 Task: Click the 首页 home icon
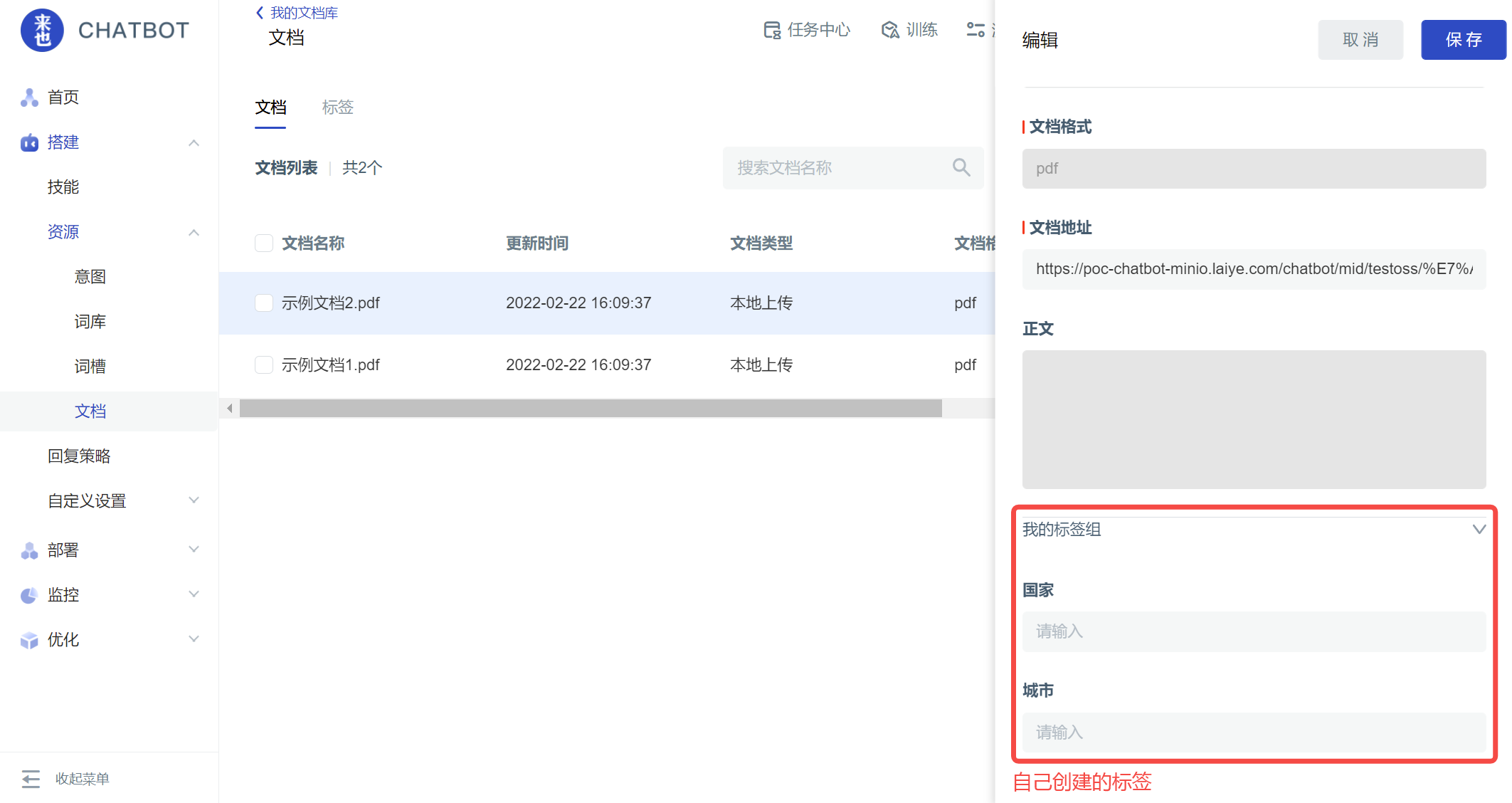(29, 98)
